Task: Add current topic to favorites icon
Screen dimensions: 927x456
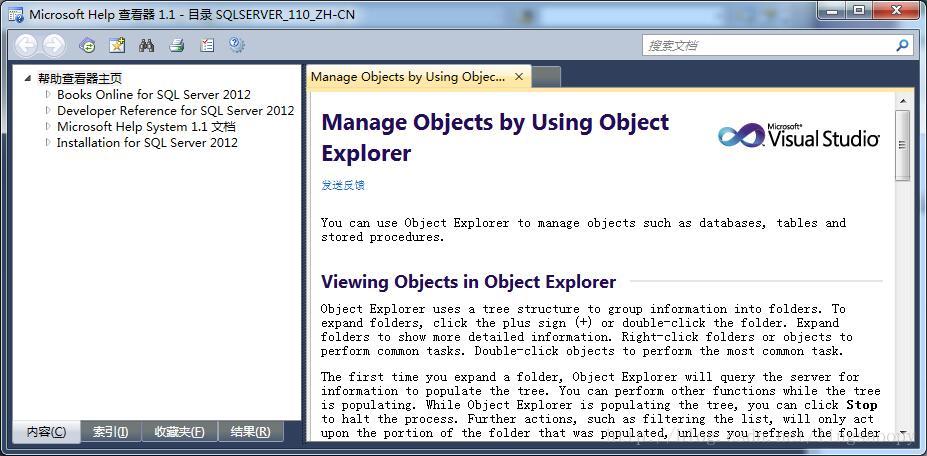Action: pyautogui.click(x=117, y=45)
